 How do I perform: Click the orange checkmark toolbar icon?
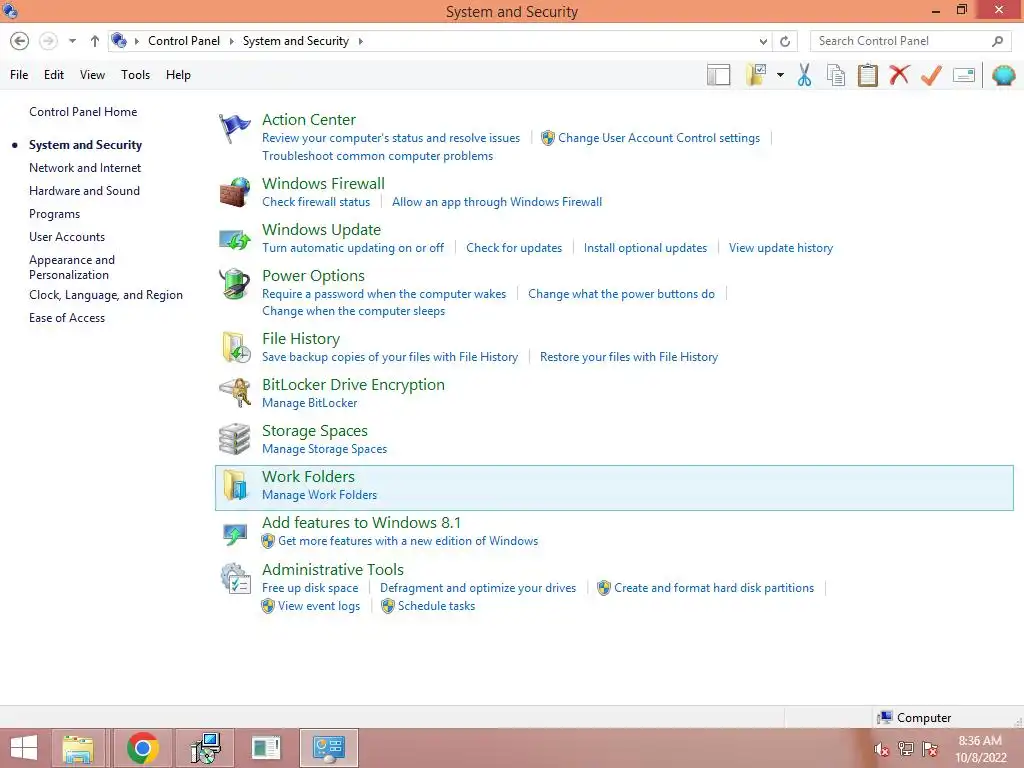[931, 75]
